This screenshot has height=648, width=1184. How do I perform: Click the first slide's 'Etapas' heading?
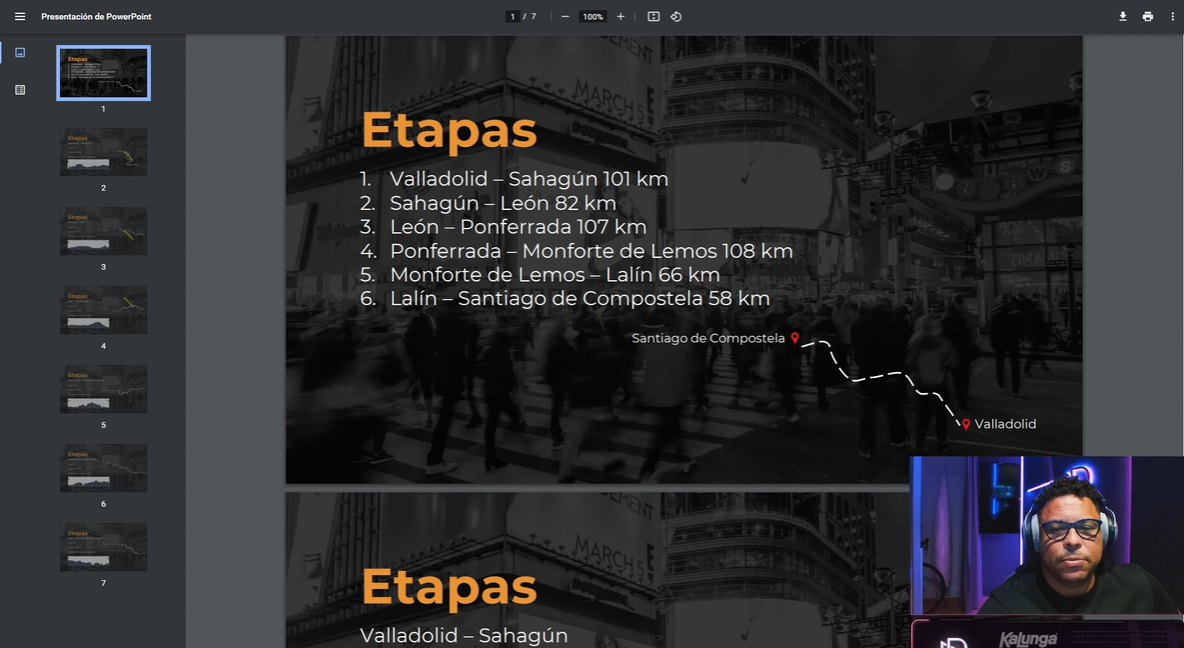[x=449, y=130]
